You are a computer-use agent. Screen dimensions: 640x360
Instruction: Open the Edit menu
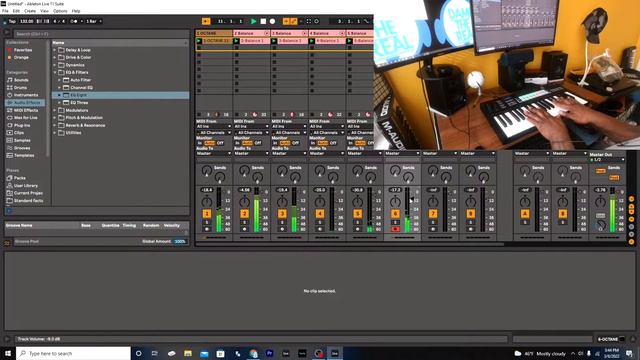[16, 11]
